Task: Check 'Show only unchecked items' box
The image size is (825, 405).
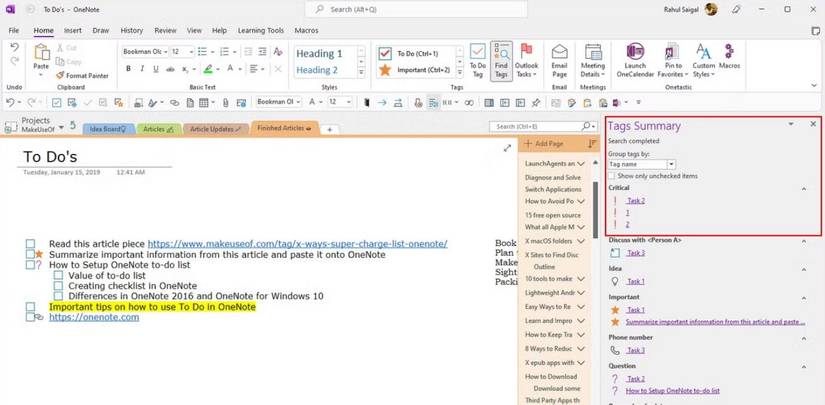Action: tap(612, 176)
